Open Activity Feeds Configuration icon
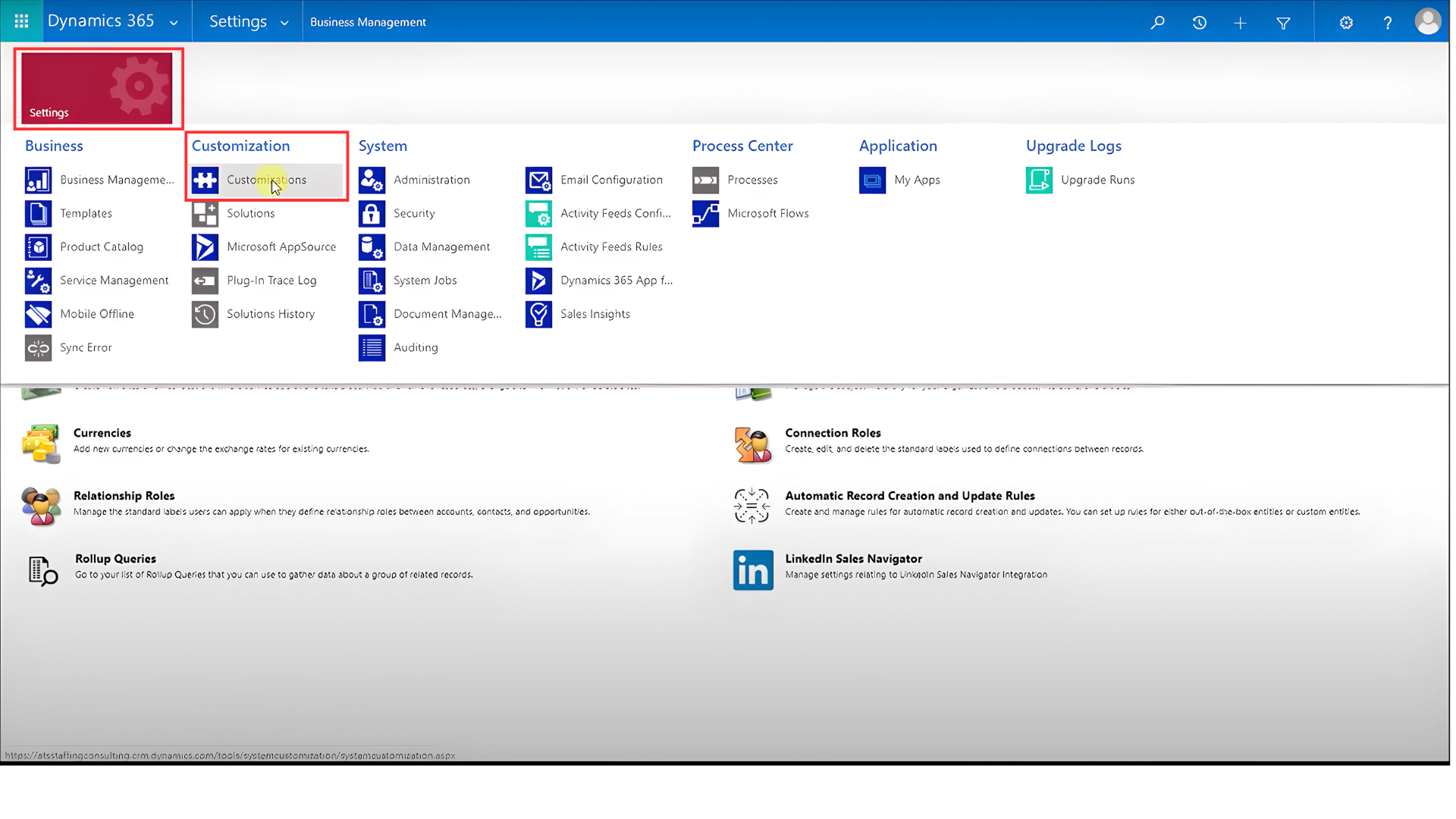Screen dimensions: 1456x819 click(x=538, y=213)
